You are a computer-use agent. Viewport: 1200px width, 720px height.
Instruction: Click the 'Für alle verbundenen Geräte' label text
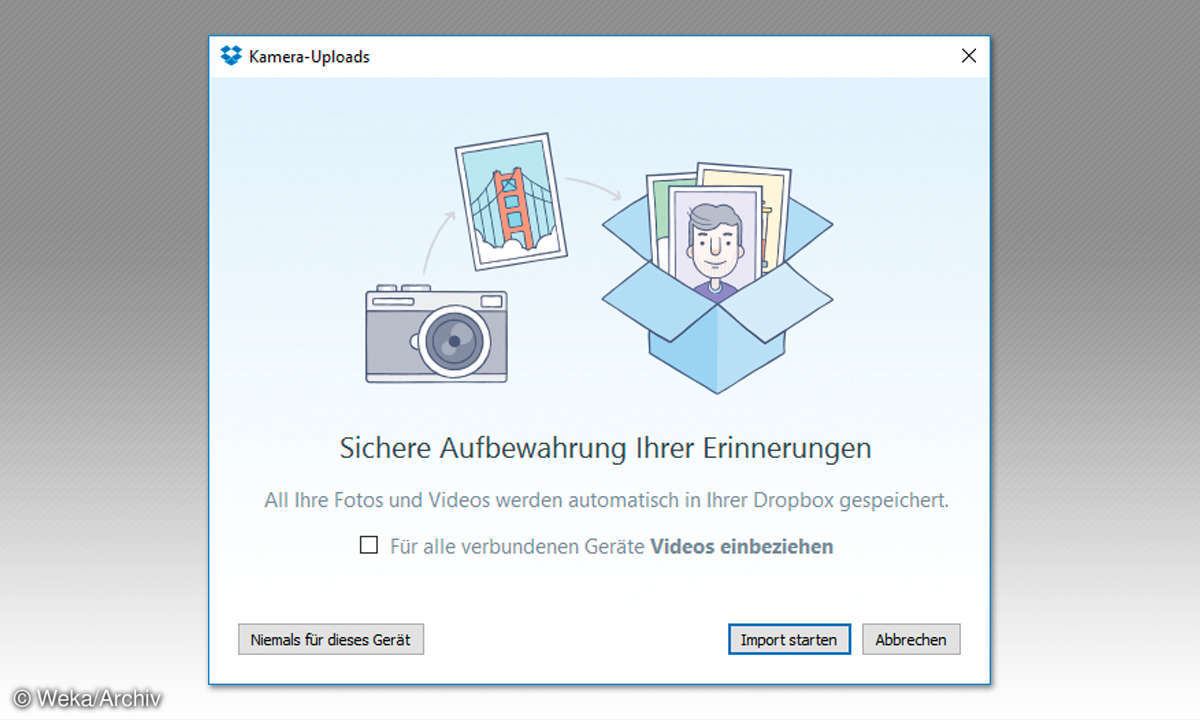(x=517, y=546)
